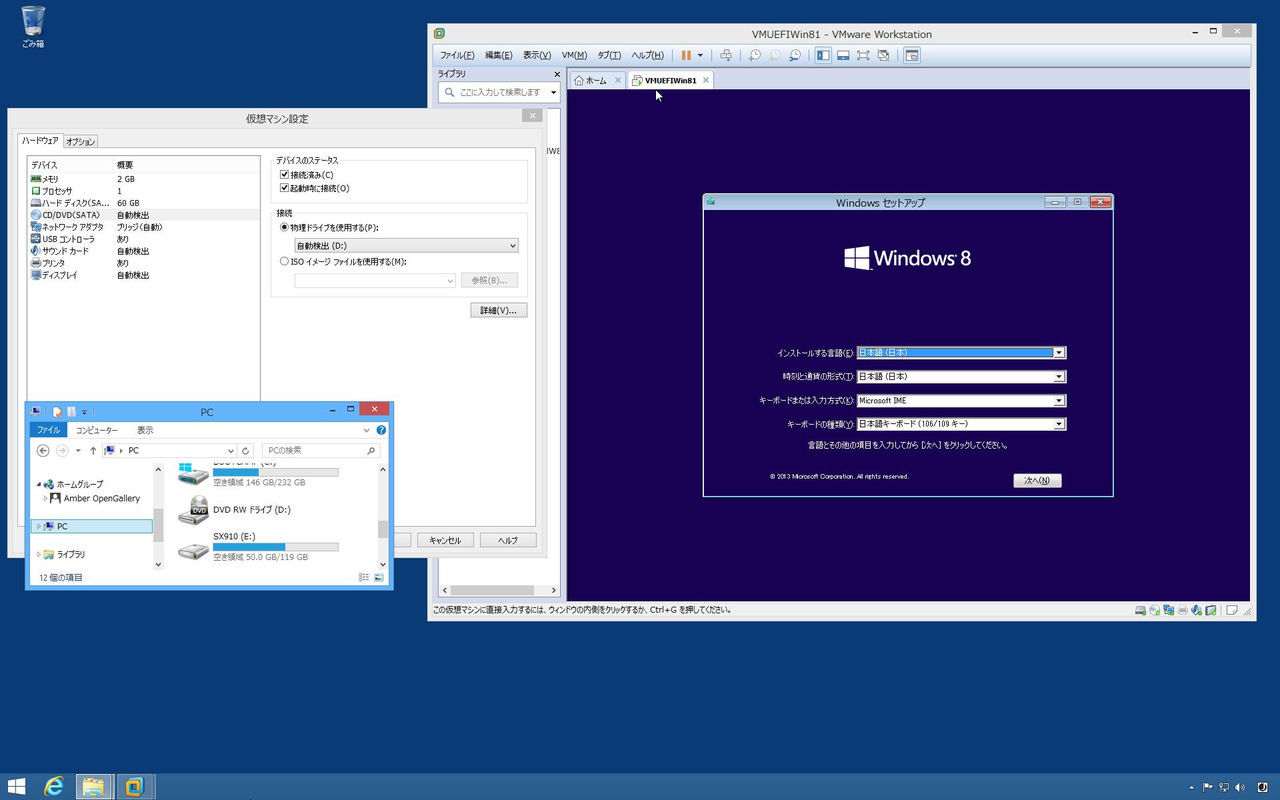This screenshot has height=800, width=1280.
Task: Click the Explorer up-one-level arrow
Action: coord(93,451)
